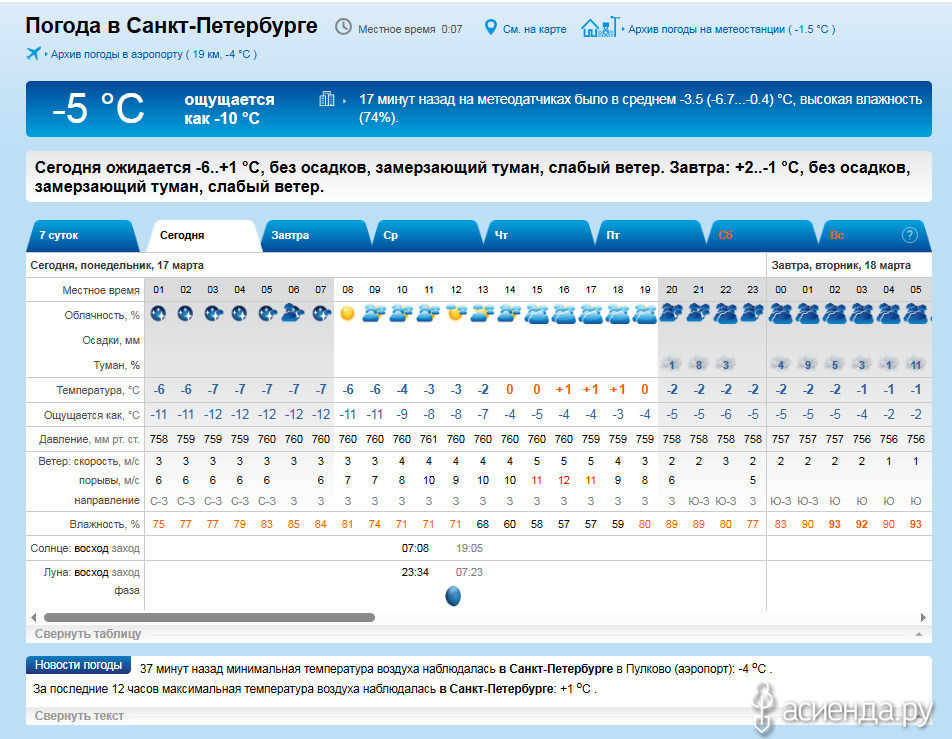Click fog icon at hour 20
This screenshot has height=739, width=952.
click(671, 364)
